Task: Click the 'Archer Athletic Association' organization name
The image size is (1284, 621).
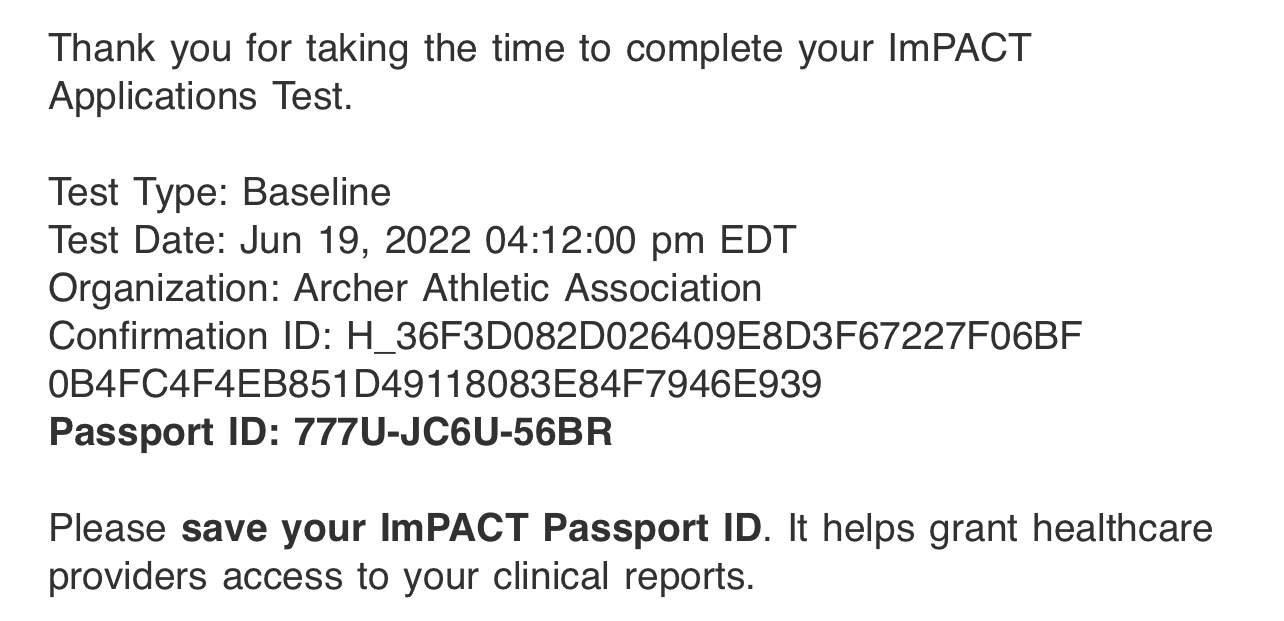Action: tap(527, 288)
